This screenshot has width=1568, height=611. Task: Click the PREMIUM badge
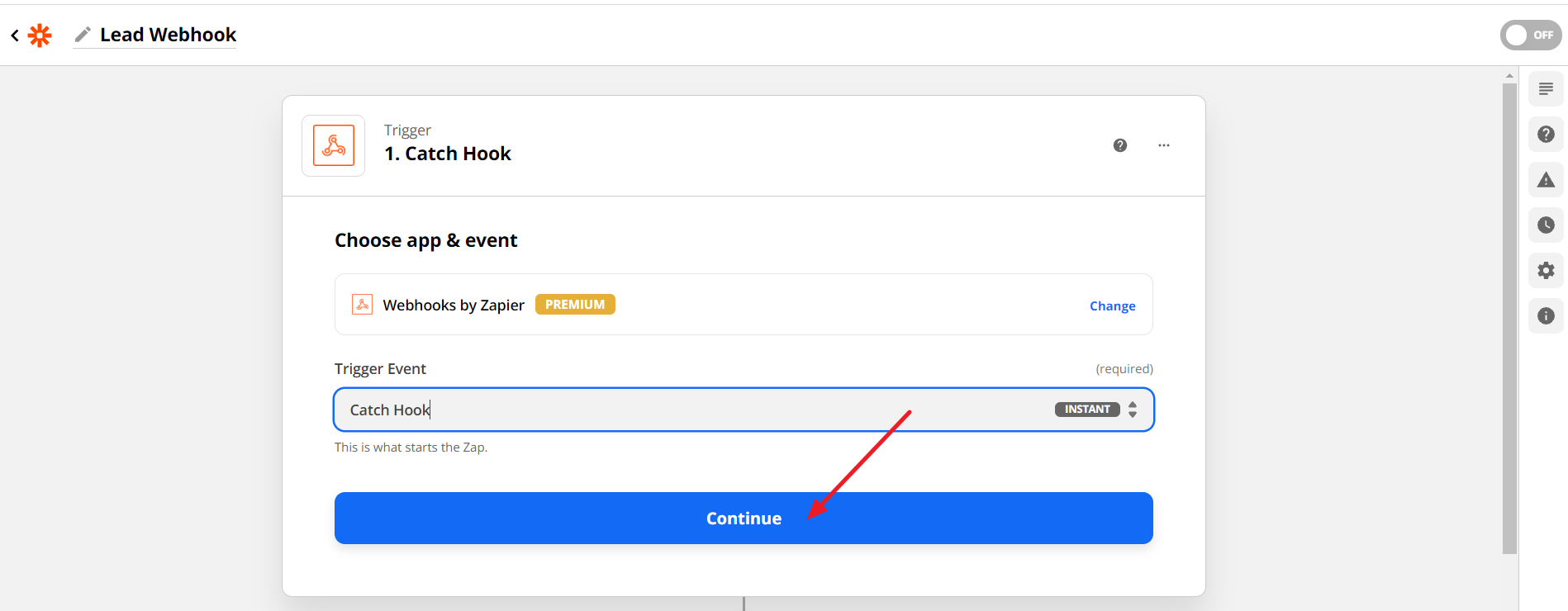tap(575, 305)
